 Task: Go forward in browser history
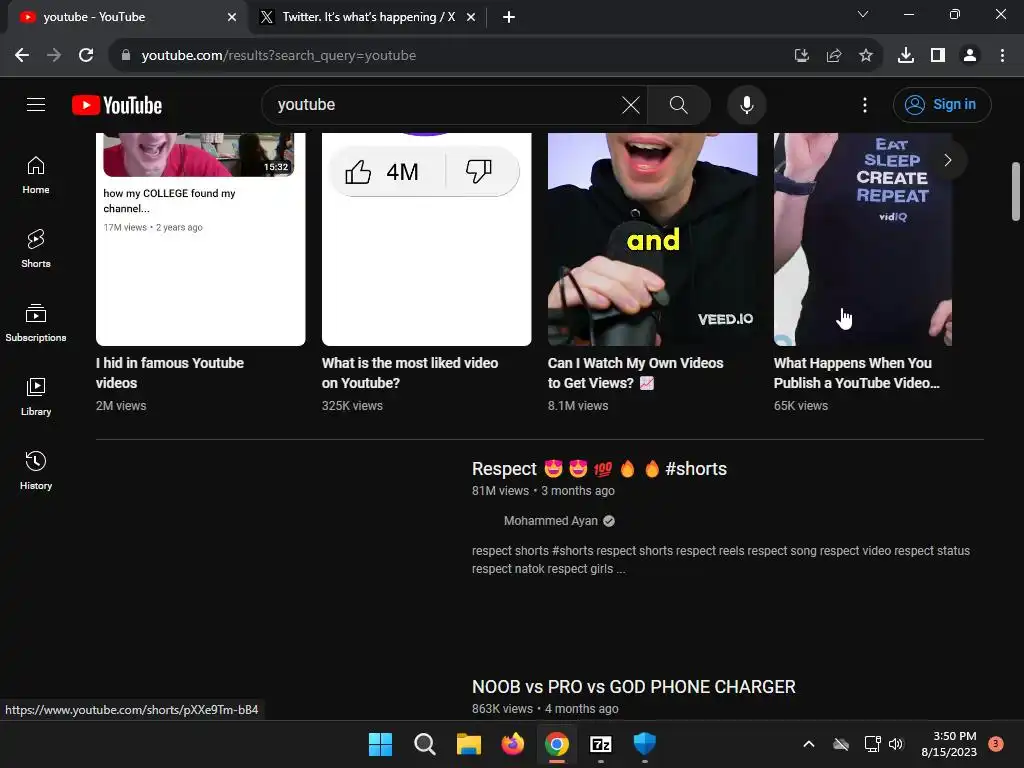click(54, 56)
